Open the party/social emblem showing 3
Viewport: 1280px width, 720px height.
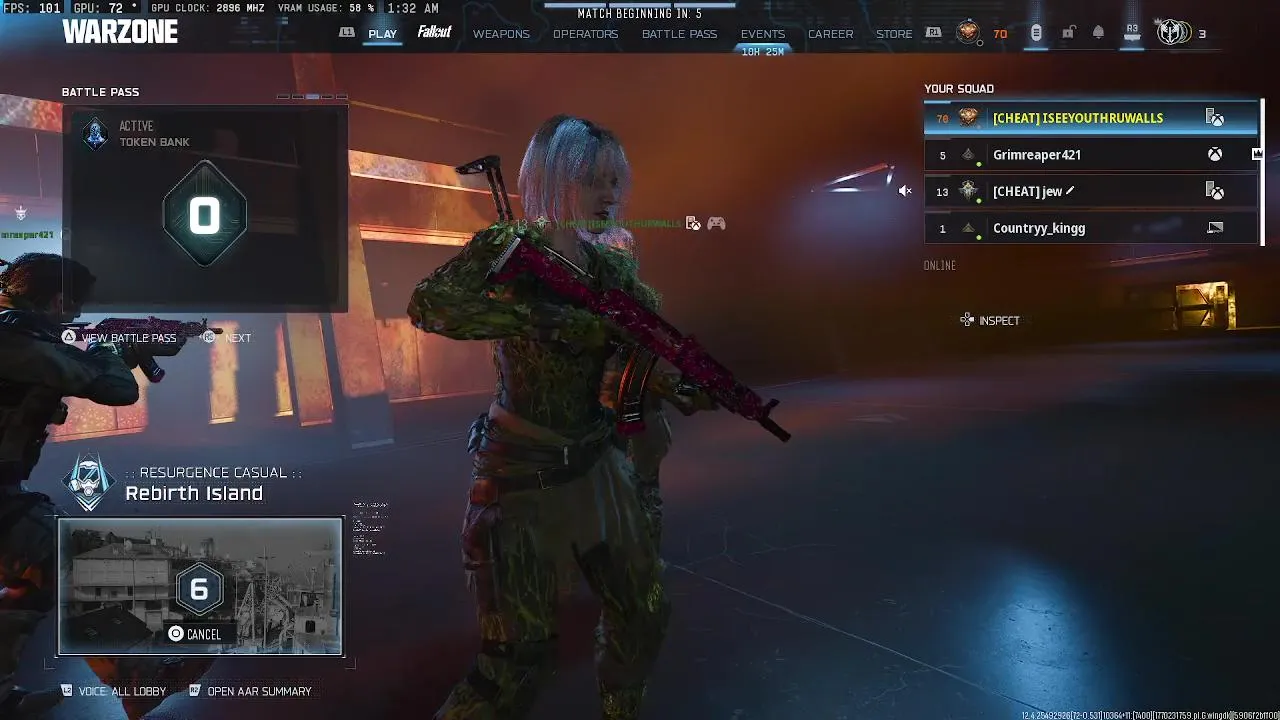pos(1173,33)
